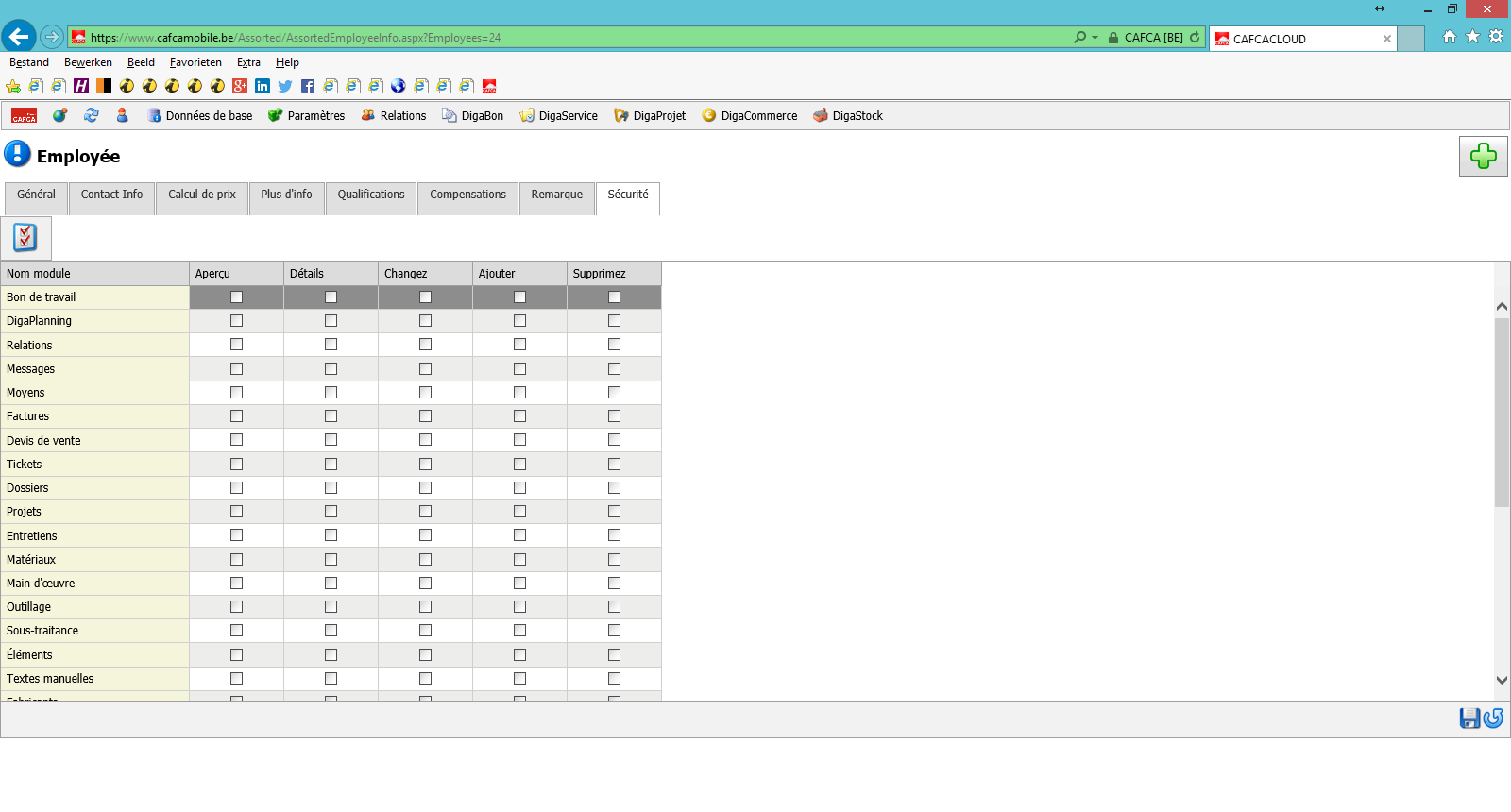The height and width of the screenshot is (812, 1511).
Task: Open the blue globe favorite shortcut
Action: coord(399,86)
